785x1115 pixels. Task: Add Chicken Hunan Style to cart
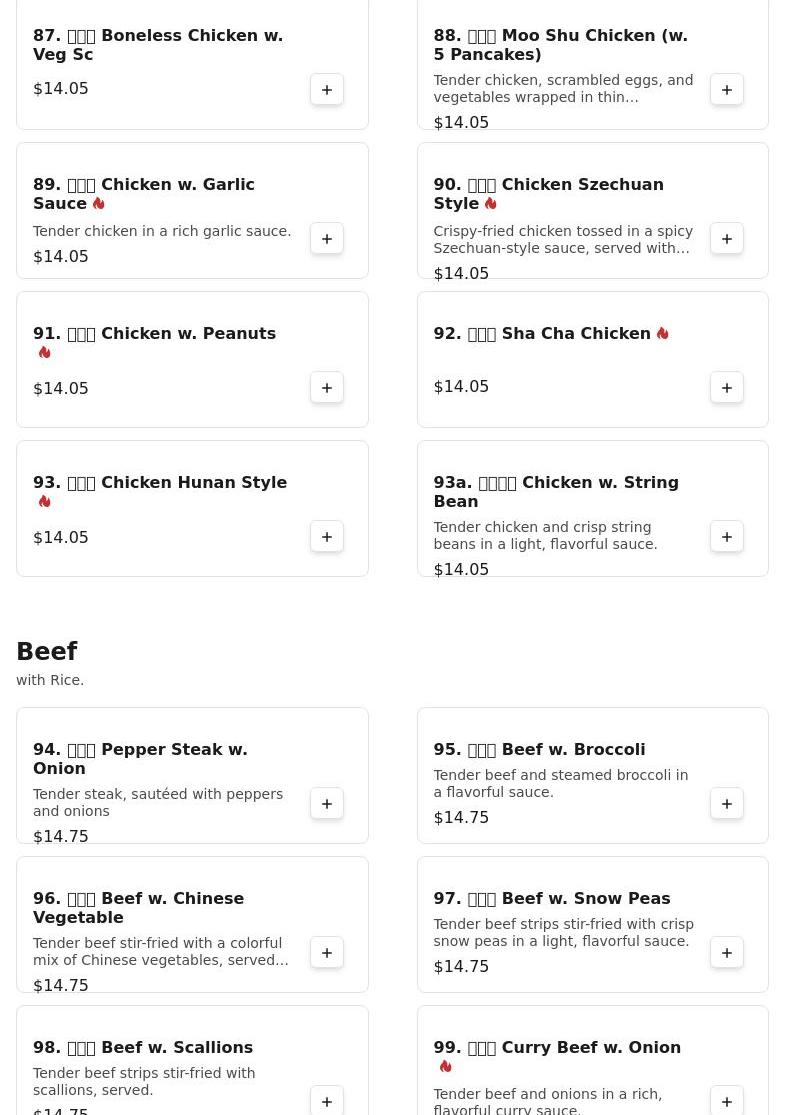tap(327, 537)
